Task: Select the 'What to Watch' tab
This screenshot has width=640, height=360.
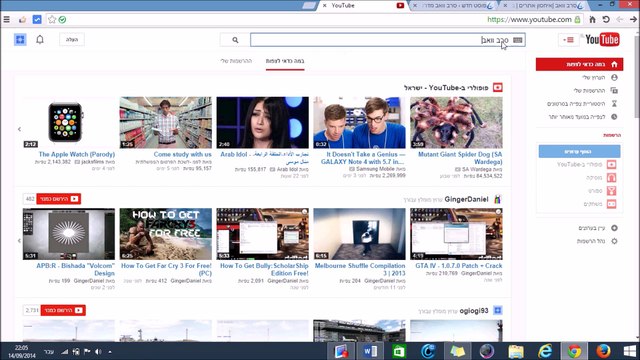Action: coord(285,61)
